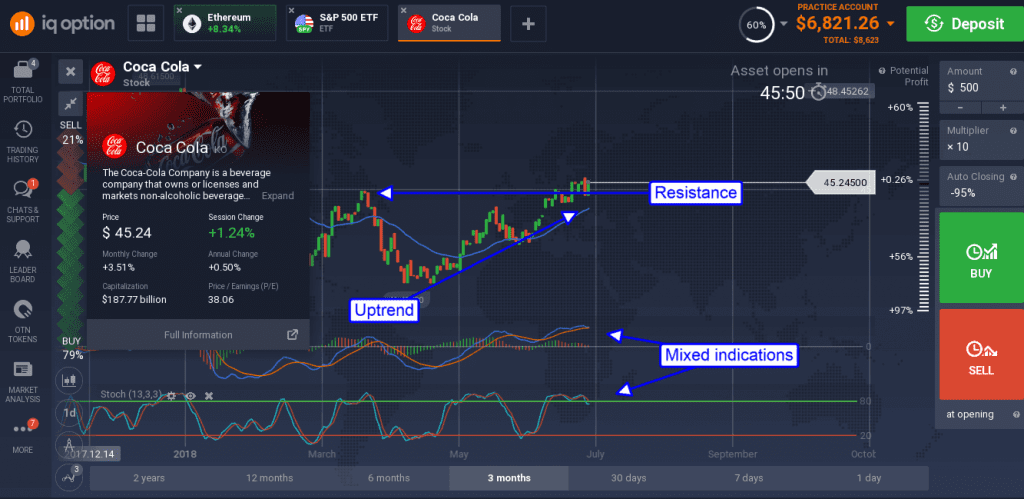The image size is (1024, 499).
Task: Expand the Coca Cola asset dropdown
Action: point(197,67)
